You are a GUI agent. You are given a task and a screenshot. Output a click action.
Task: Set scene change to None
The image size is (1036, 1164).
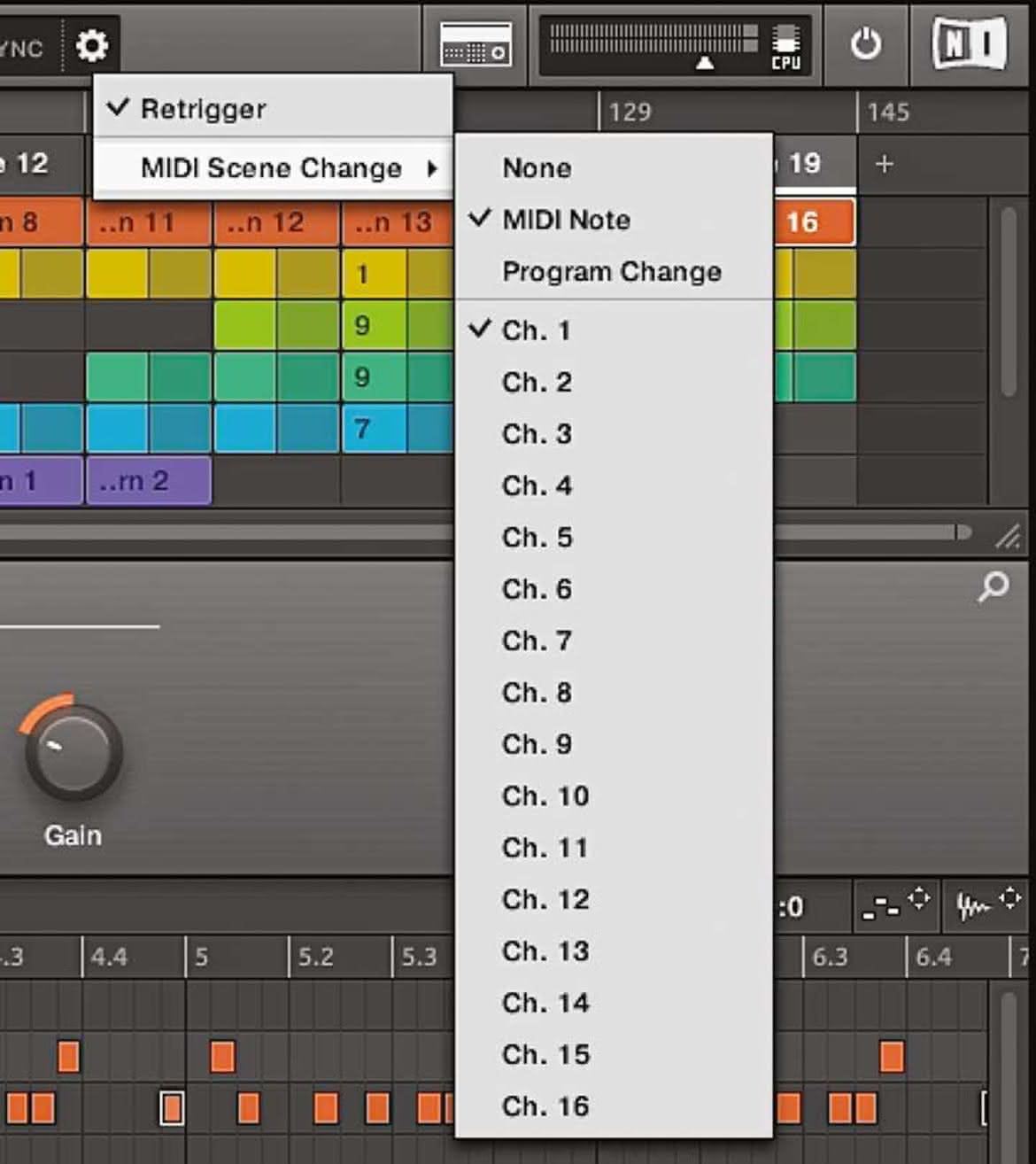click(614, 167)
